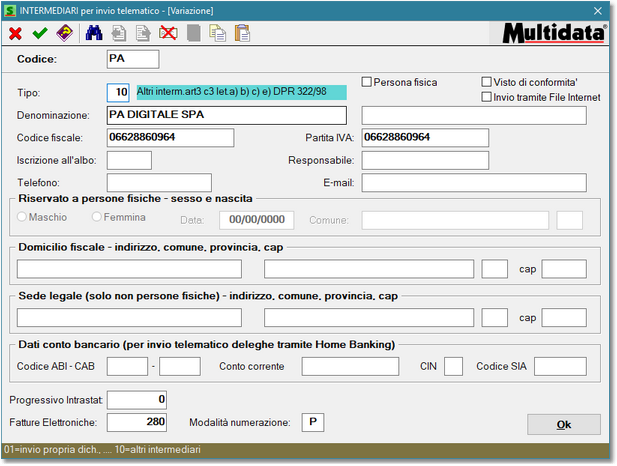Click Domicilio fiscale indirizzo field
The image size is (617, 466).
(x=129, y=269)
